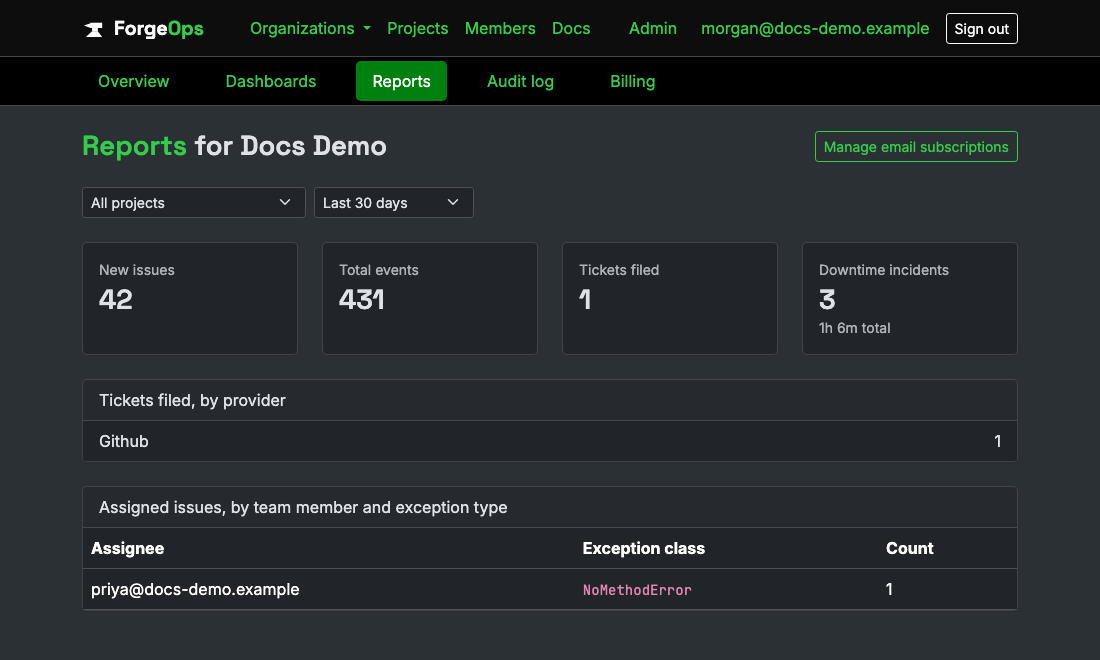Switch to the Overview tab
The width and height of the screenshot is (1100, 660).
coord(133,81)
